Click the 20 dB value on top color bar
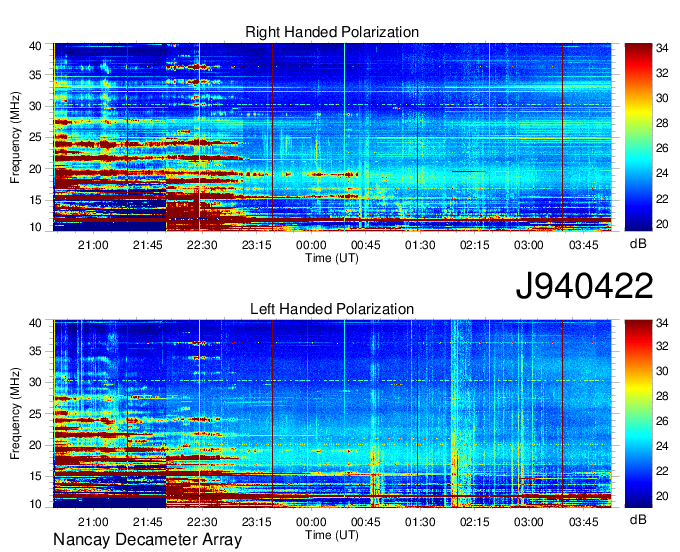680x552 pixels. pyautogui.click(x=662, y=224)
